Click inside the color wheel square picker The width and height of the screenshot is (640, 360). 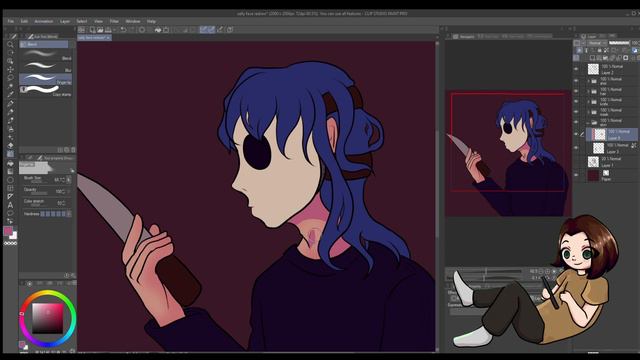[48, 318]
